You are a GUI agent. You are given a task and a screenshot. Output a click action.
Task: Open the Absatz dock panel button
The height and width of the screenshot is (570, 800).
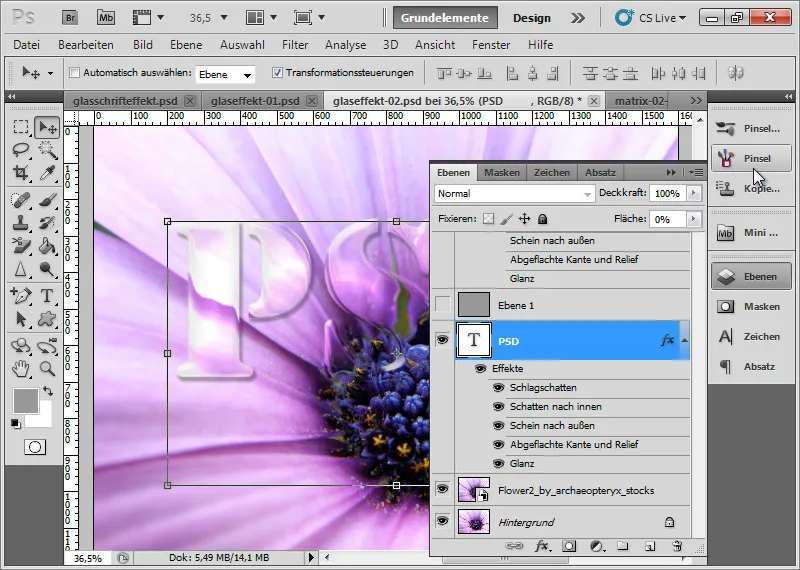click(751, 366)
